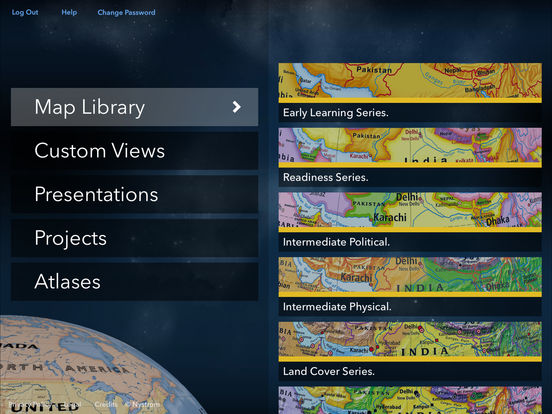
Task: Open the Help link
Action: [69, 12]
